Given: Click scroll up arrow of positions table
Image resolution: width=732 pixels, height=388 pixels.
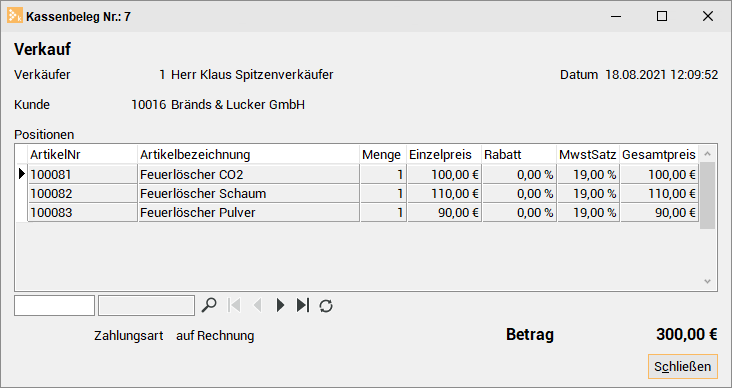Looking at the screenshot, I should coord(707,154).
